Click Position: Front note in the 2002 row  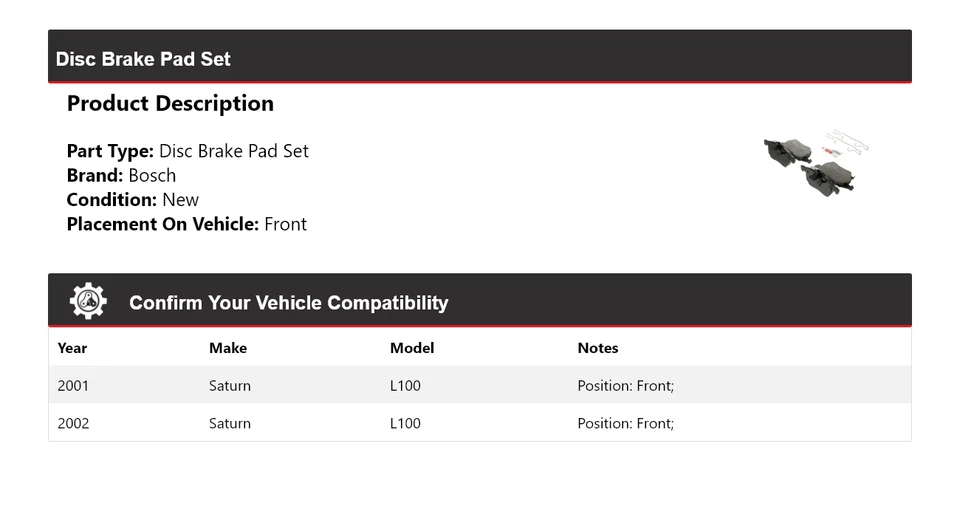click(626, 423)
